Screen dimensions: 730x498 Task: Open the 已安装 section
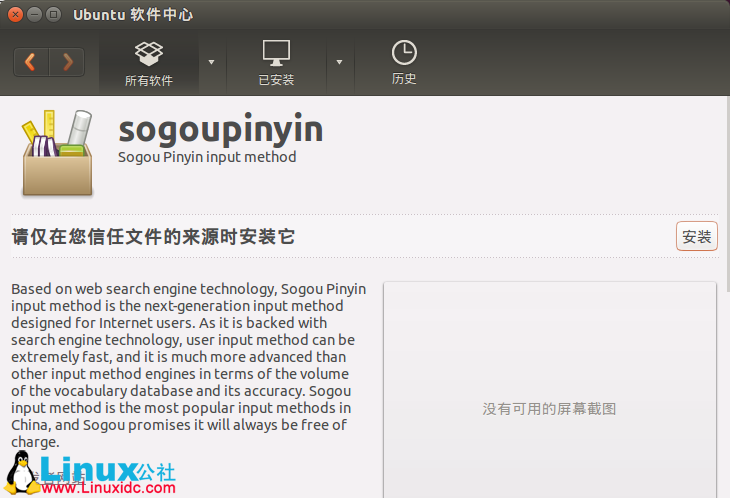point(276,63)
